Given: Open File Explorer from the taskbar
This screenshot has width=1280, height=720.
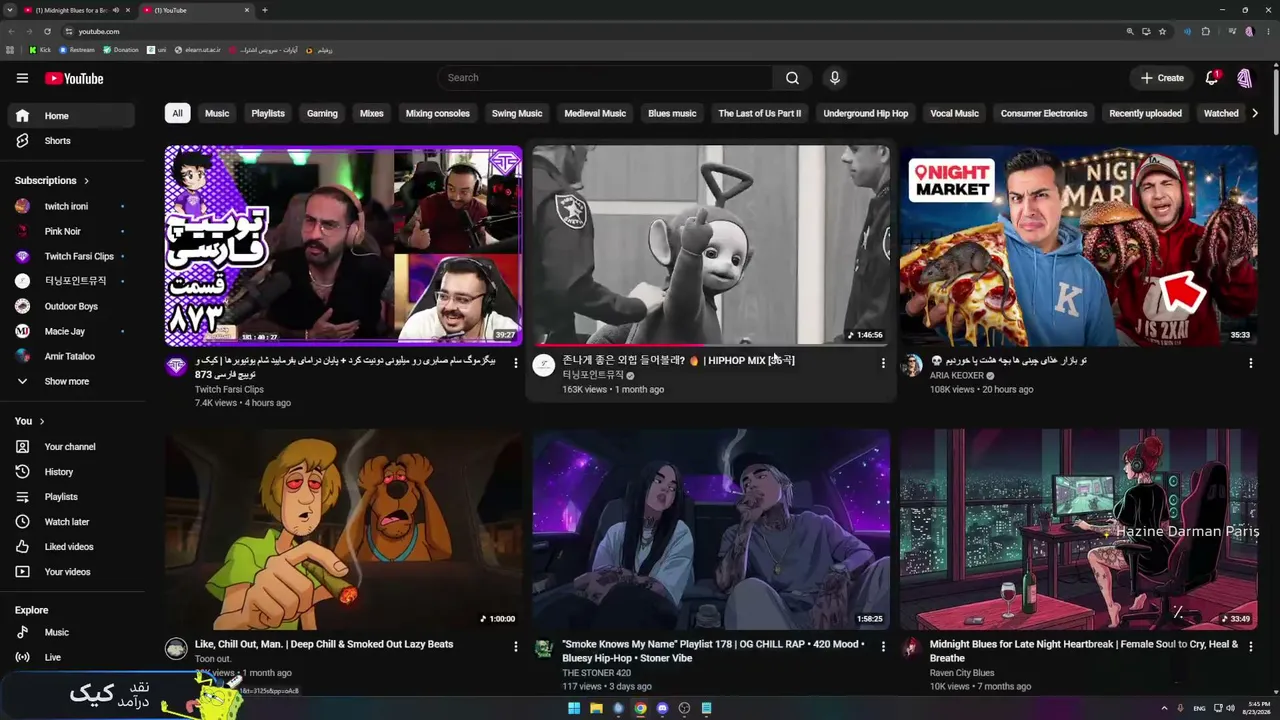Looking at the screenshot, I should click(596, 708).
